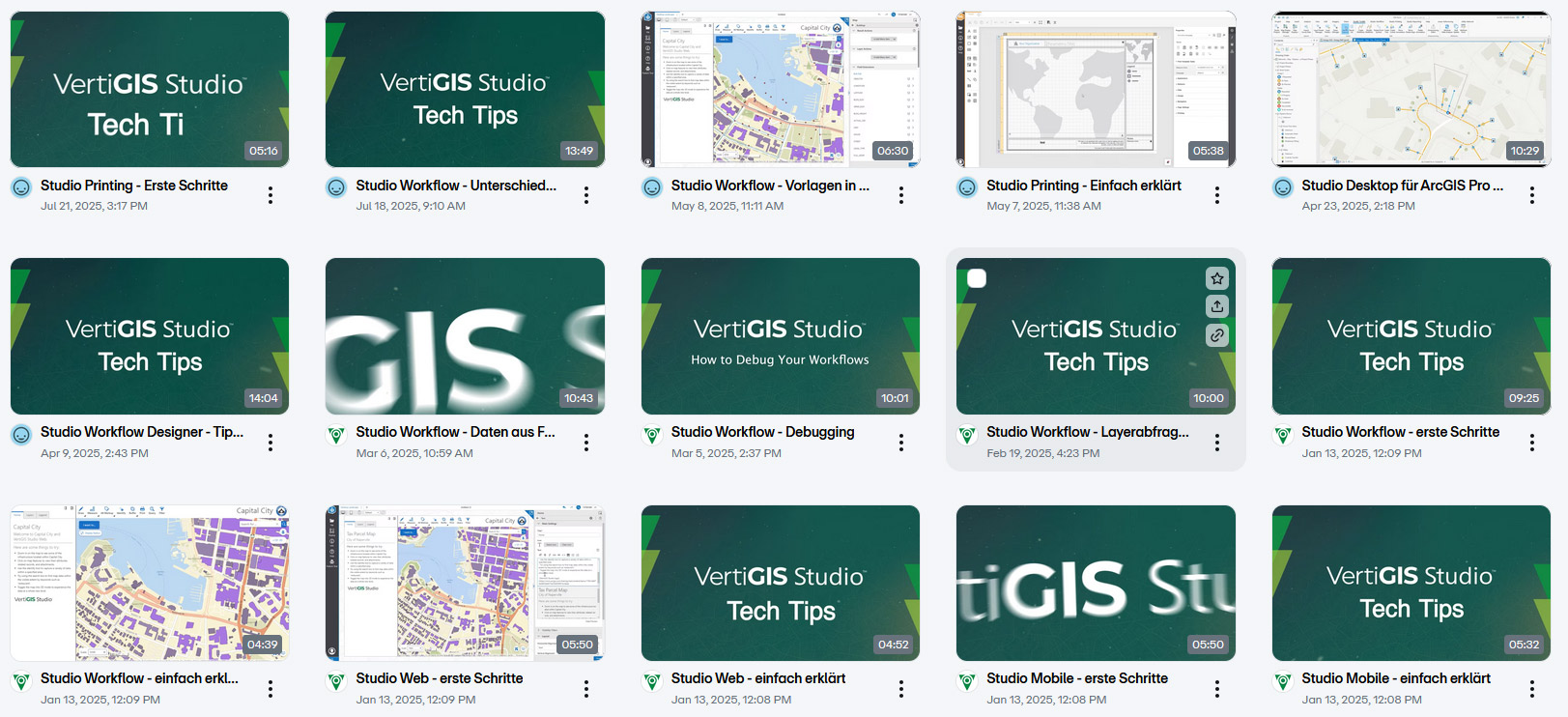
Task: Play the How to Debug Your Workflows thumbnail
Action: coord(781,336)
